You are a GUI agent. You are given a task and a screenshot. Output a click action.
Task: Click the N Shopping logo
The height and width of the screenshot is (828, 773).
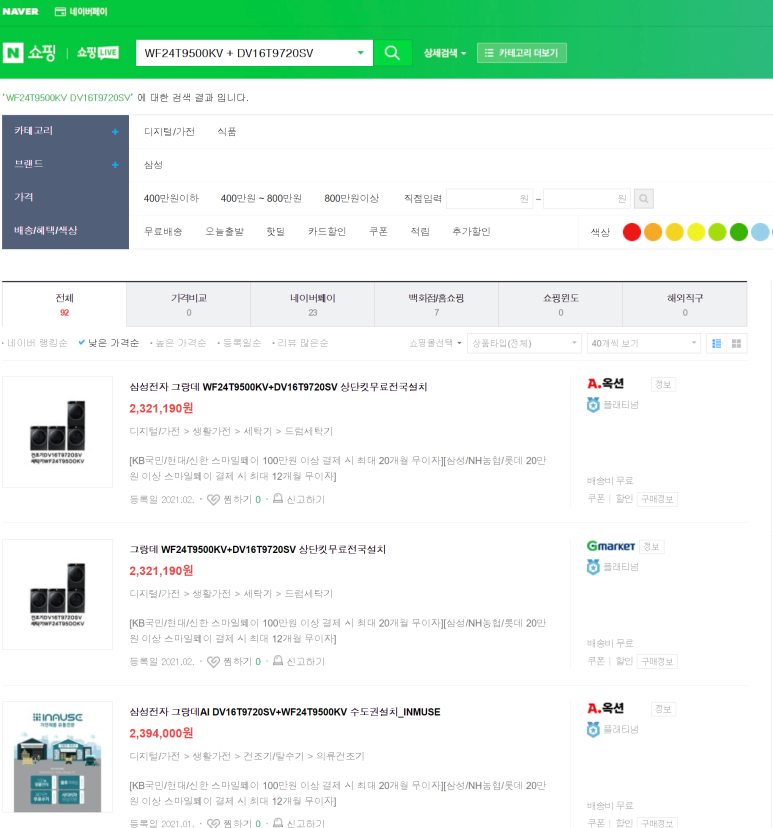click(x=30, y=53)
